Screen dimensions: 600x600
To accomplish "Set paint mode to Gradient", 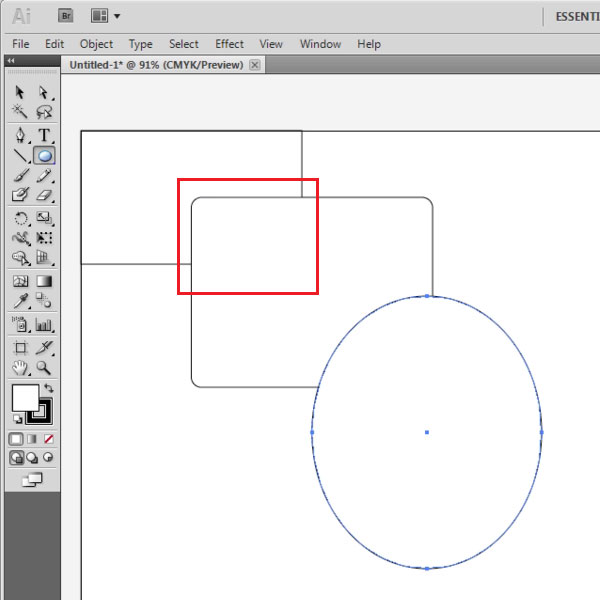I will coord(32,439).
